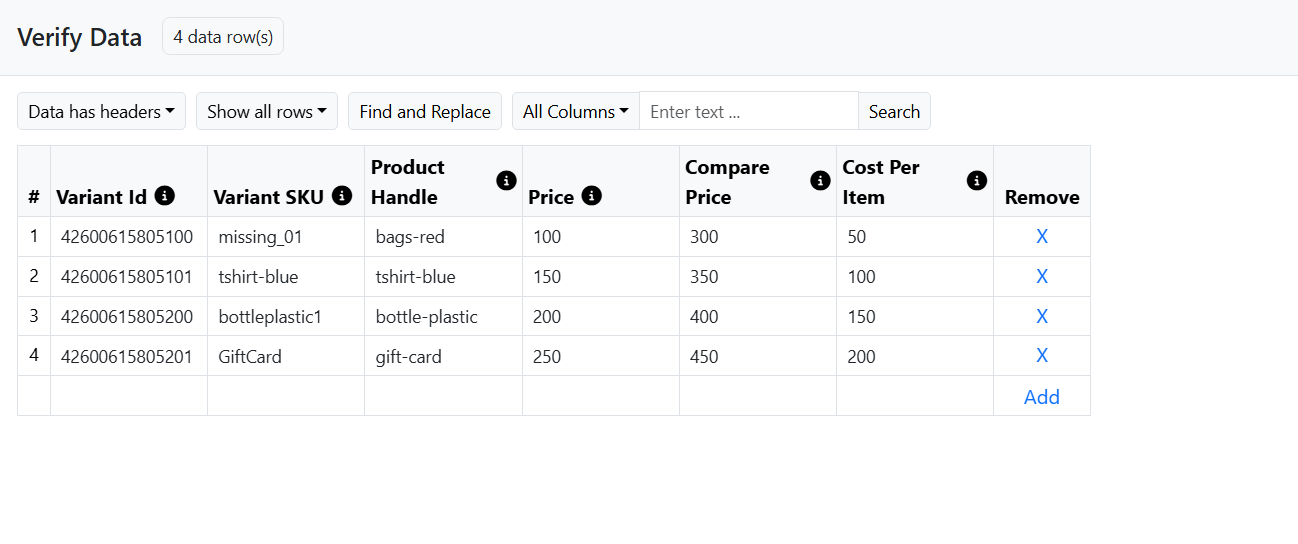Image resolution: width=1298 pixels, height=544 pixels.
Task: Remove row 1 with its X
Action: (1041, 237)
